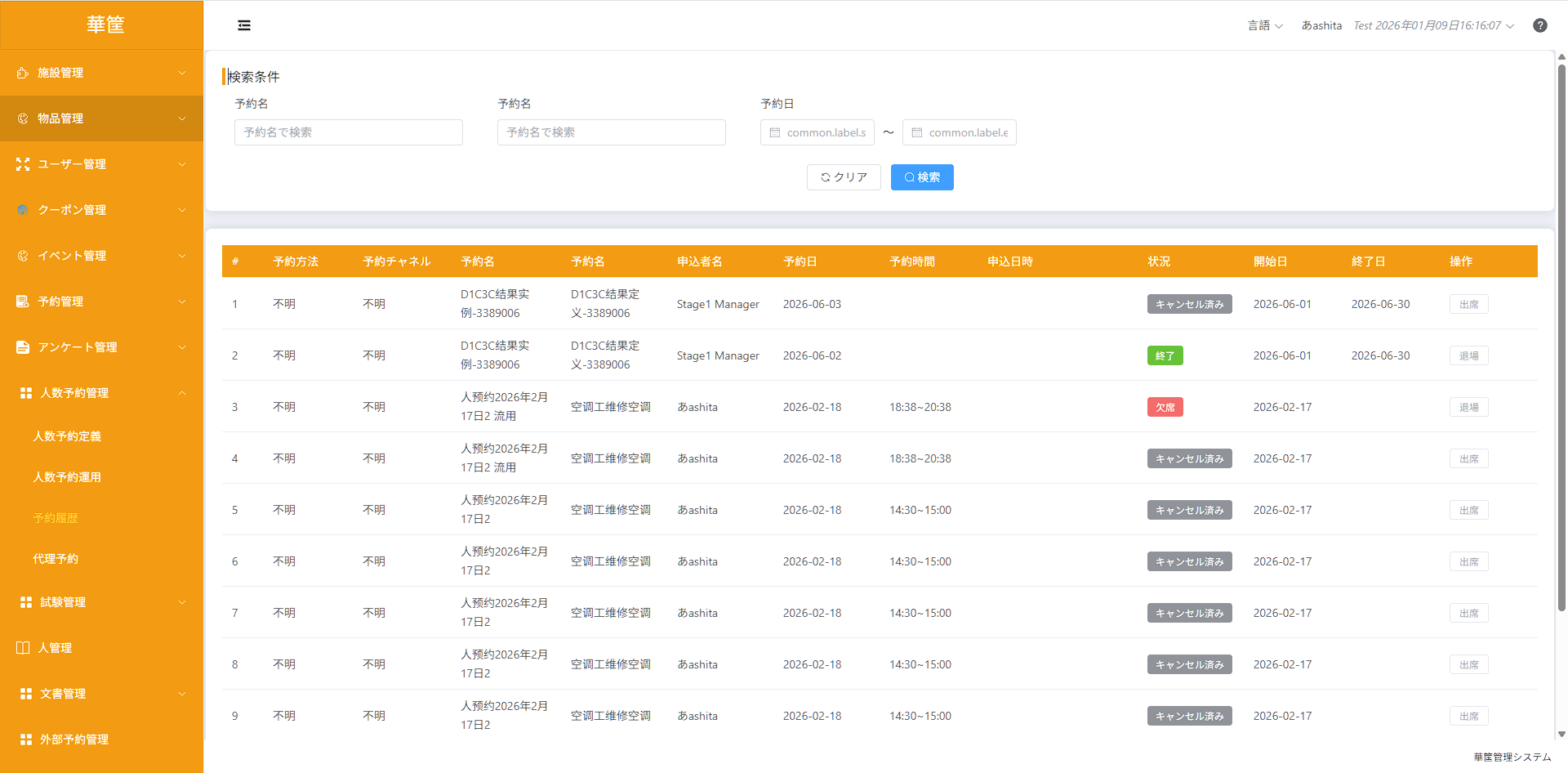Click the アンケート管理 sidebar icon
This screenshot has width=1568, height=773.
pos(23,347)
